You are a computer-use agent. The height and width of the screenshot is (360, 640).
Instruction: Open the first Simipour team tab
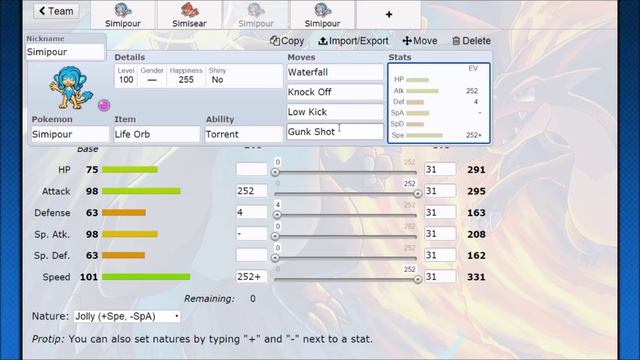122,15
